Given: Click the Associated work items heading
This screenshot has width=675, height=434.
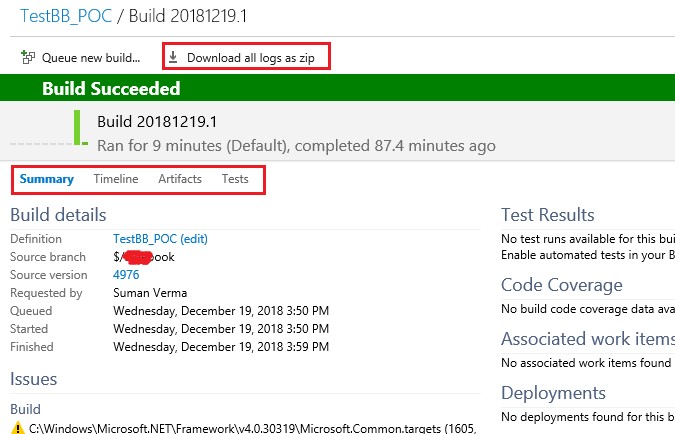Looking at the screenshot, I should pyautogui.click(x=588, y=339).
